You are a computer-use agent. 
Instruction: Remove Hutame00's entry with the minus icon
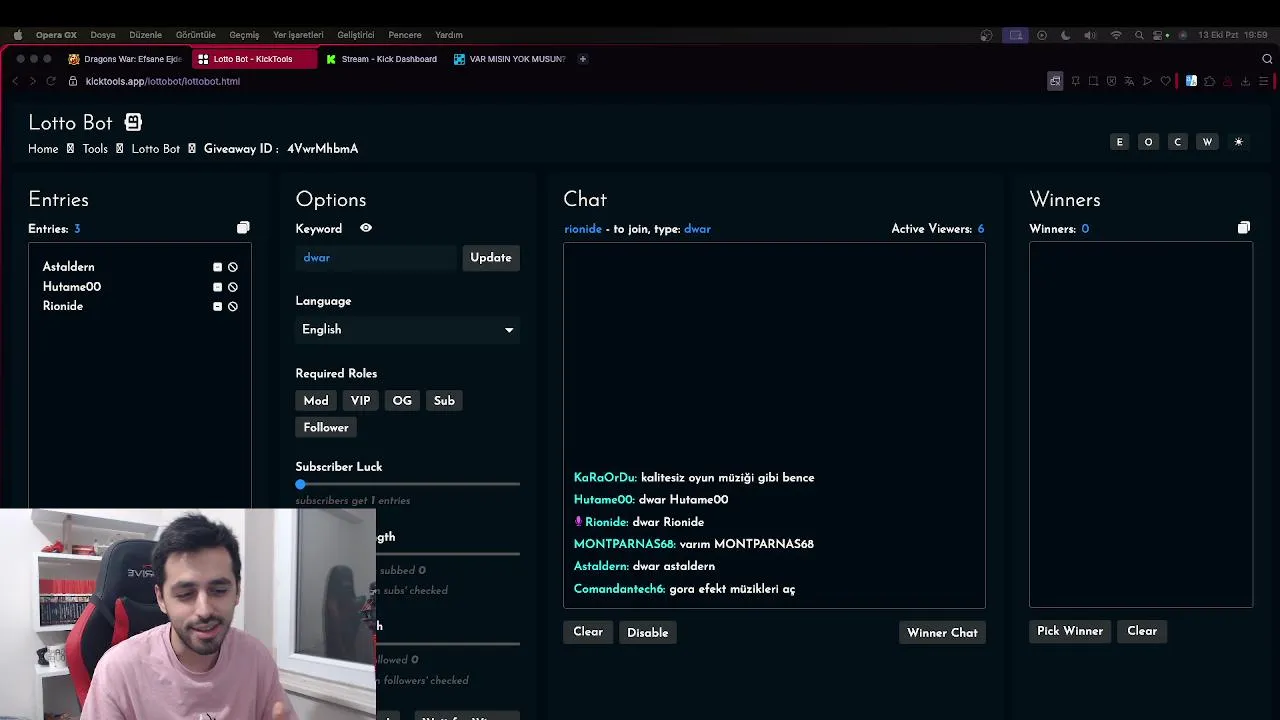(x=217, y=287)
